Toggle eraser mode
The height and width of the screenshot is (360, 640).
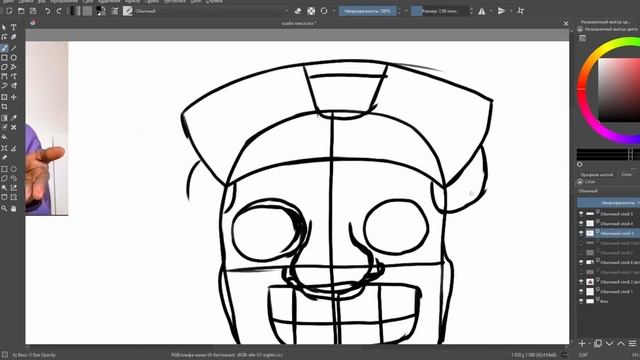pos(298,11)
